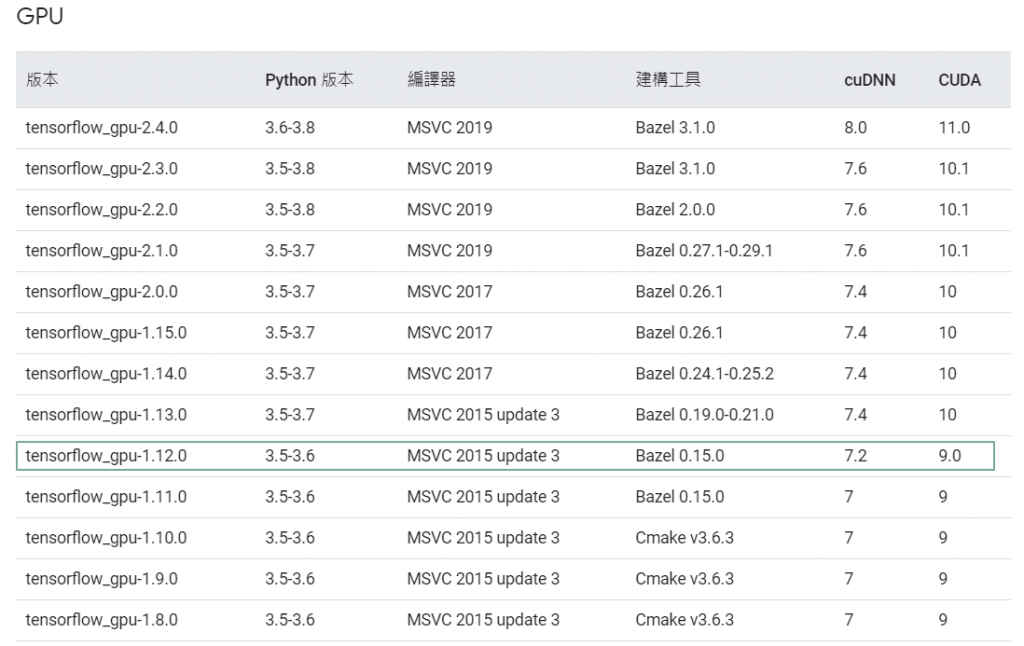
Task: Click MSVC 2015 update 3 in the tensorflow_gpu-1.8.0 row
Action: tap(483, 621)
